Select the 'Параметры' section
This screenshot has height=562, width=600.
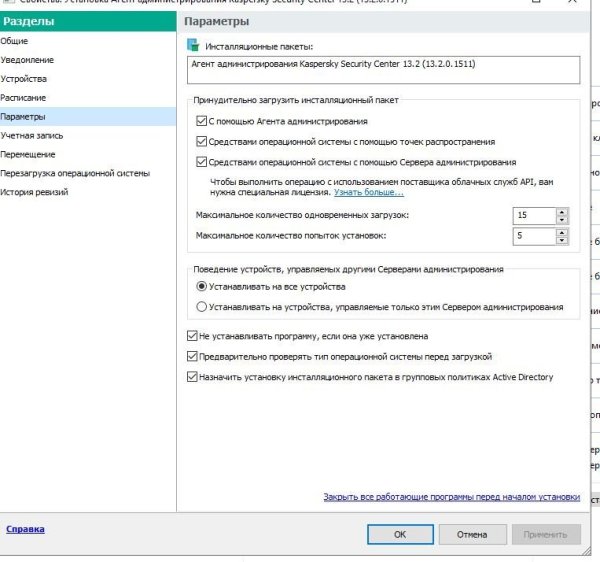point(88,117)
